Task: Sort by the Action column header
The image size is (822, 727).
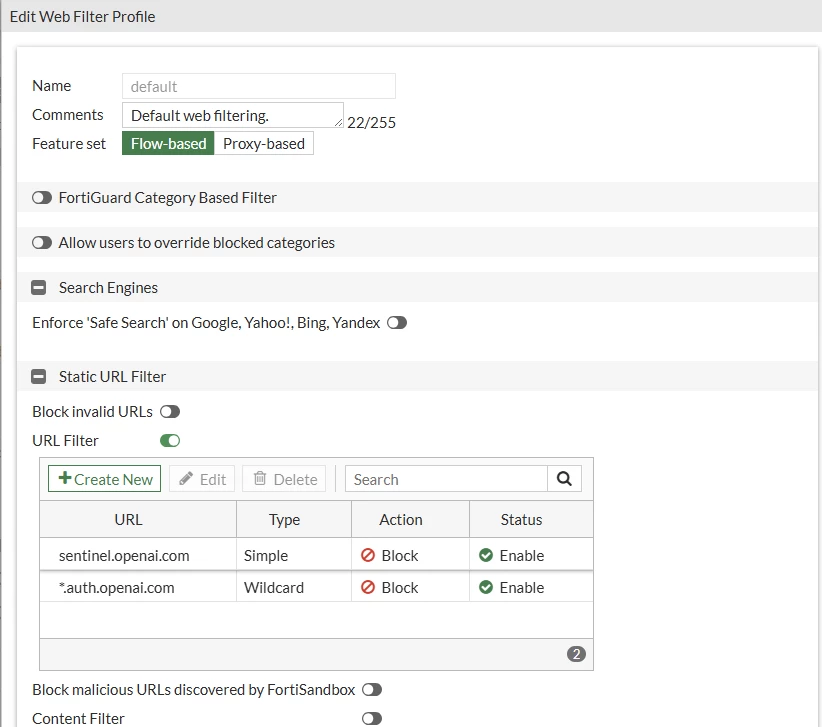Action: 410,519
